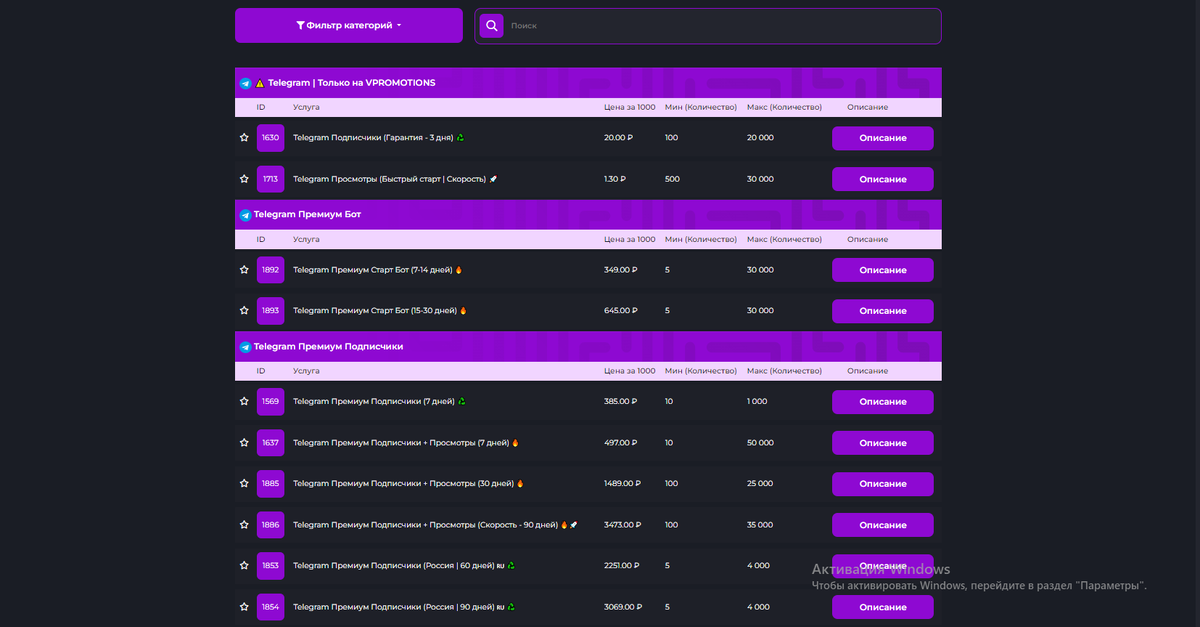Open description for service 1886
Viewport: 1200px width, 627px height.
pos(883,525)
